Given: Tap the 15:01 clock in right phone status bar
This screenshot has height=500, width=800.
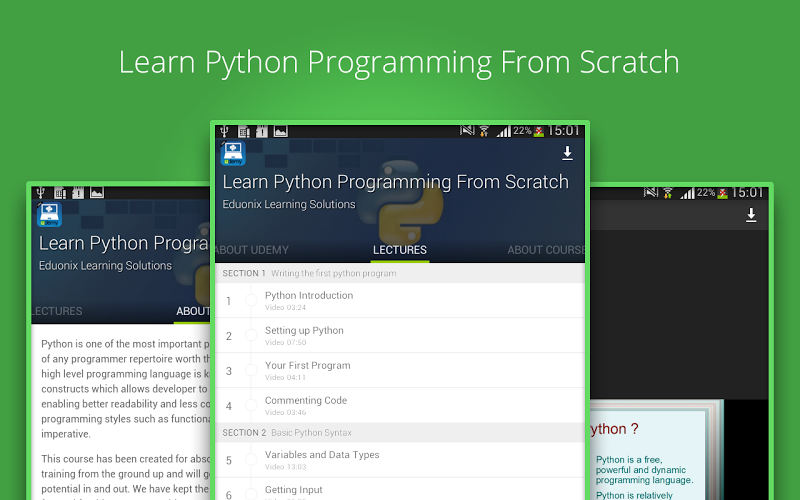Looking at the screenshot, I should pyautogui.click(x=747, y=193).
